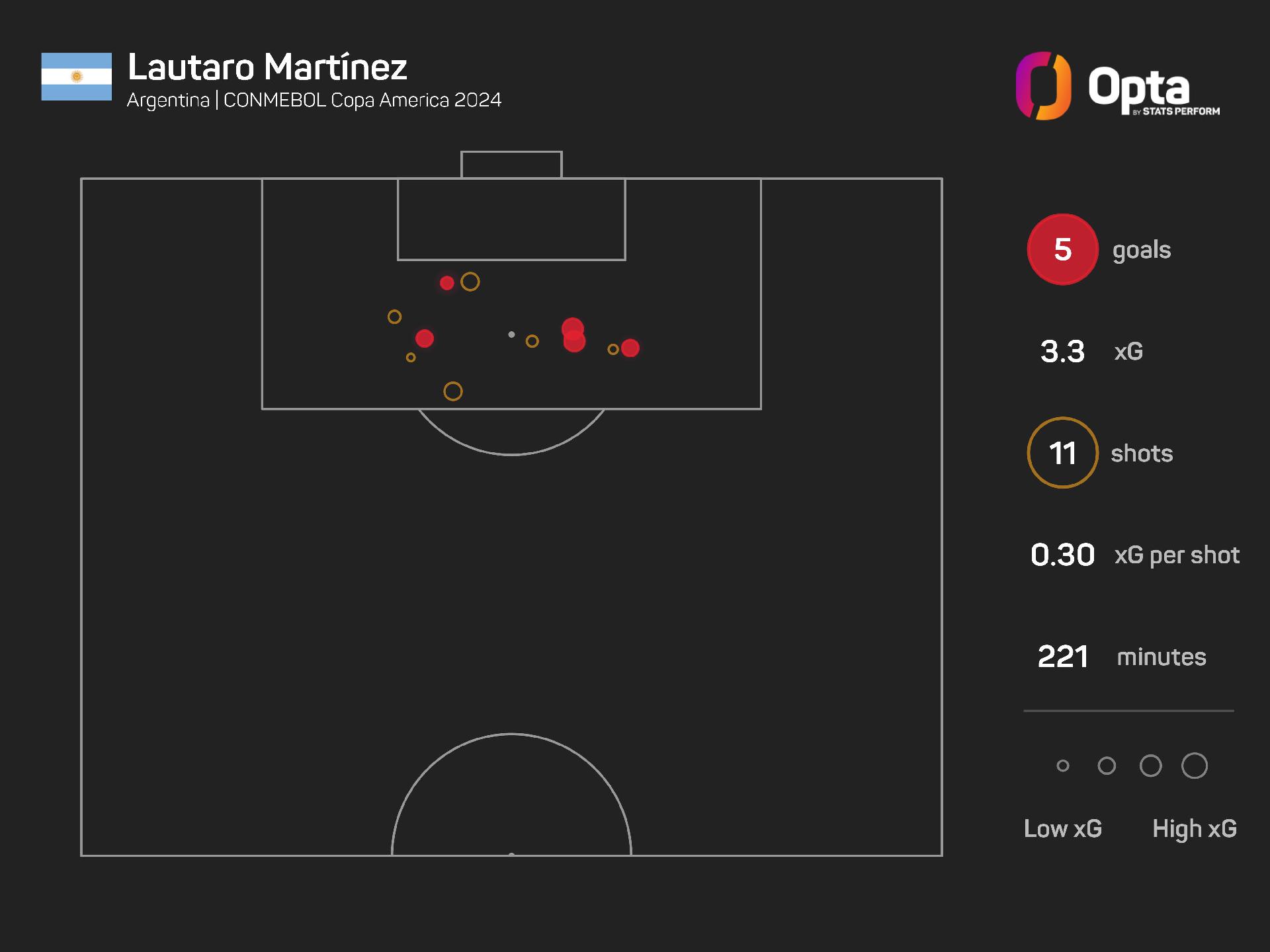Select the missed shot ring near the penalty arc

pyautogui.click(x=453, y=391)
